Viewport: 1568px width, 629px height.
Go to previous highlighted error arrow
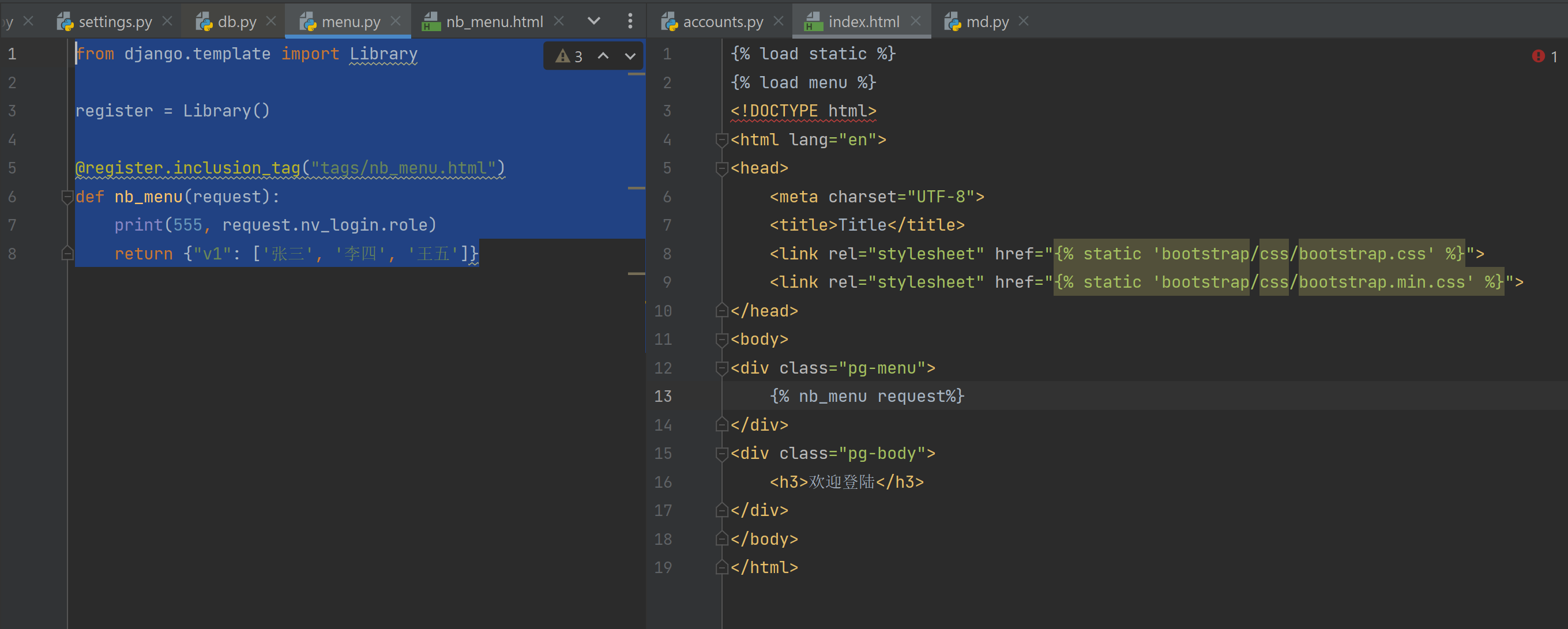pos(603,57)
